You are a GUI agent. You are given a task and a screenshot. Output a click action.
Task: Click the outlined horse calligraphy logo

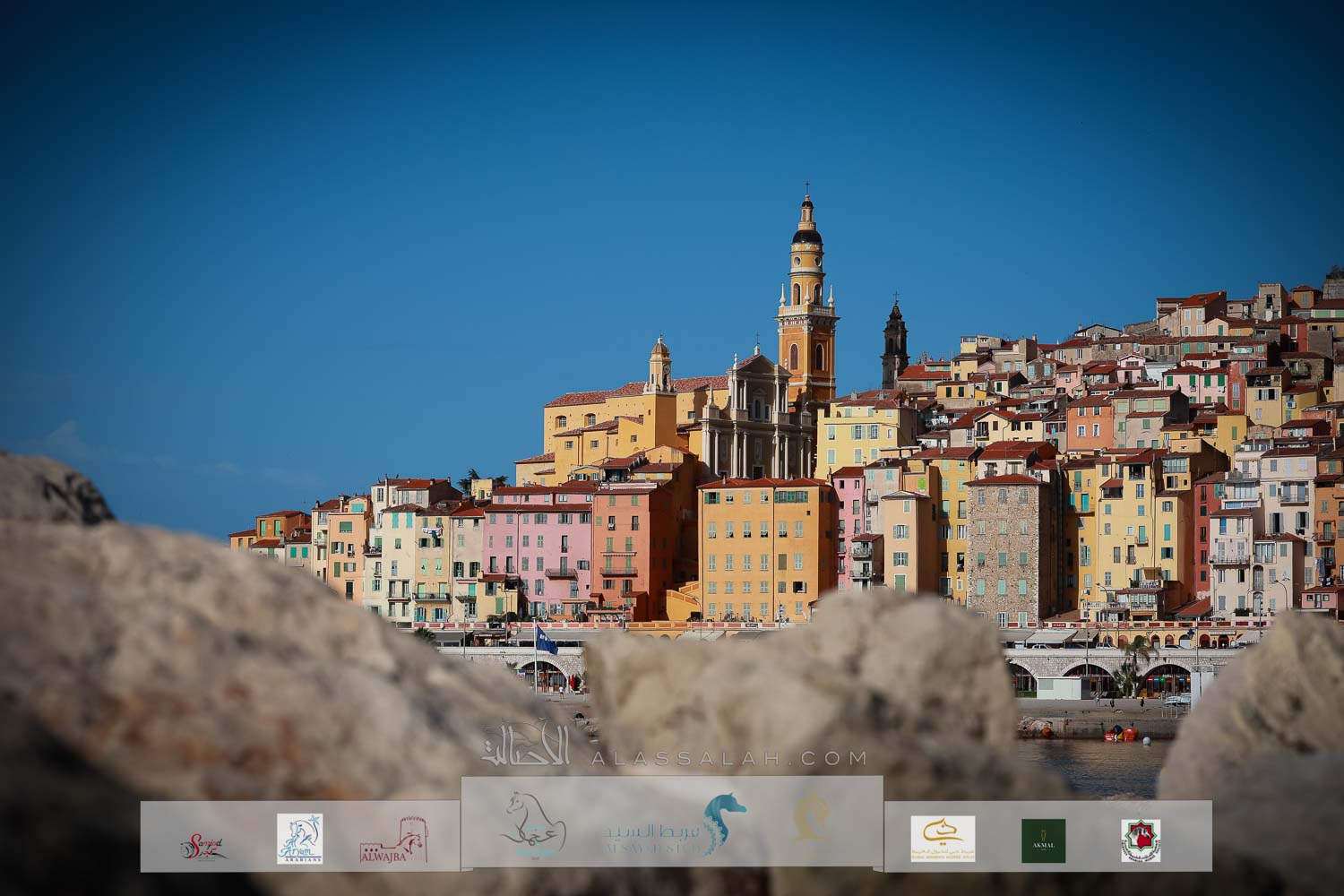[533, 824]
